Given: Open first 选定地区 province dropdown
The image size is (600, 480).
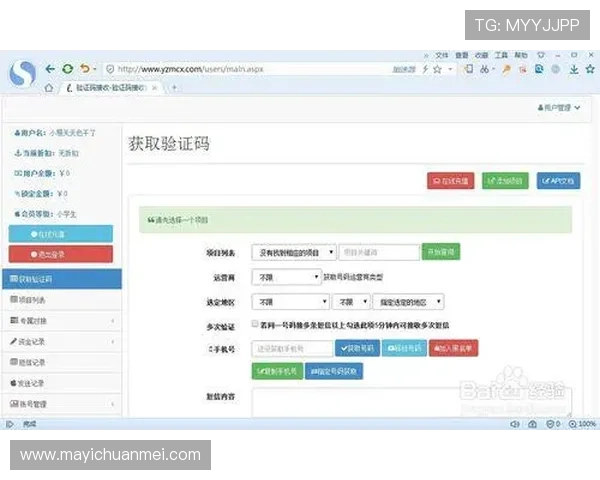Looking at the screenshot, I should click(290, 302).
